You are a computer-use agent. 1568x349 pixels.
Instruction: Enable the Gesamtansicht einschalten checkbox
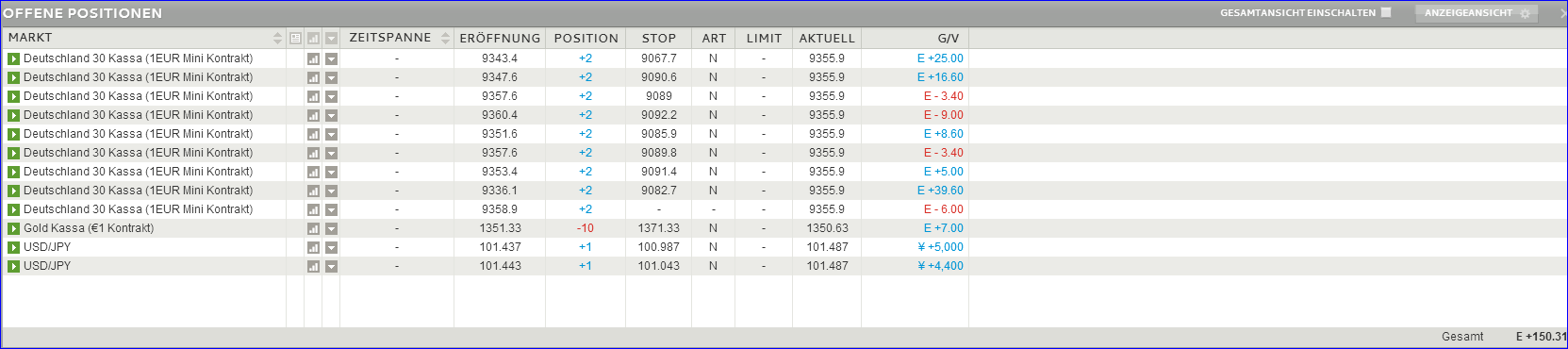[1385, 12]
